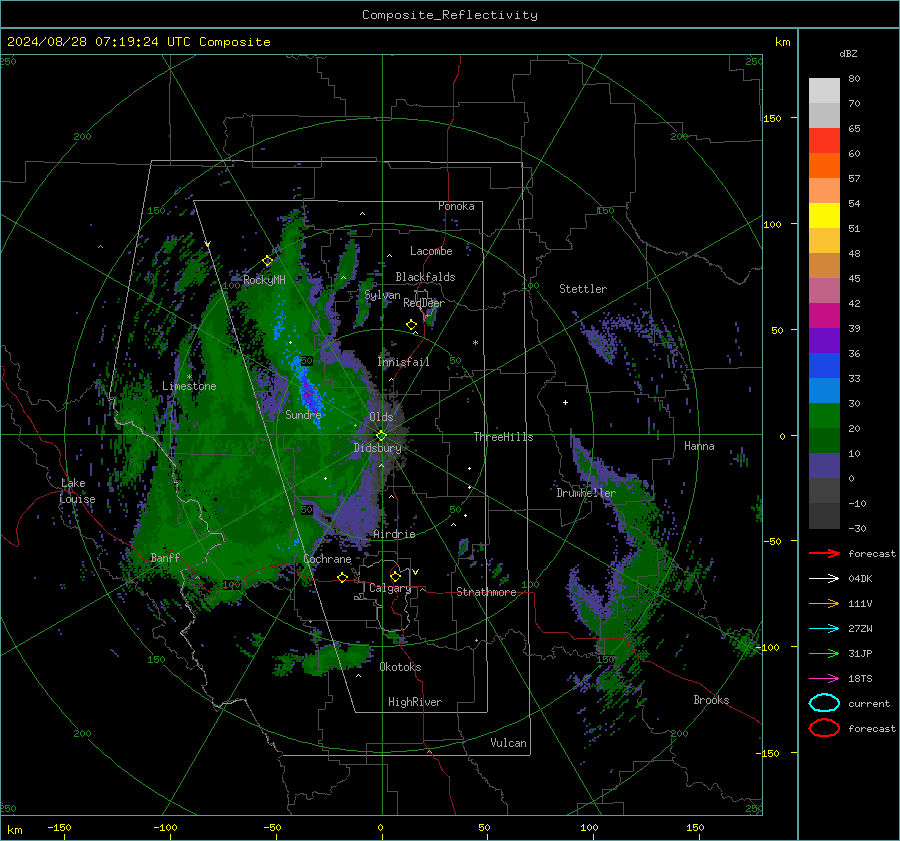Click the Composite_Reflectivity title

point(449,15)
